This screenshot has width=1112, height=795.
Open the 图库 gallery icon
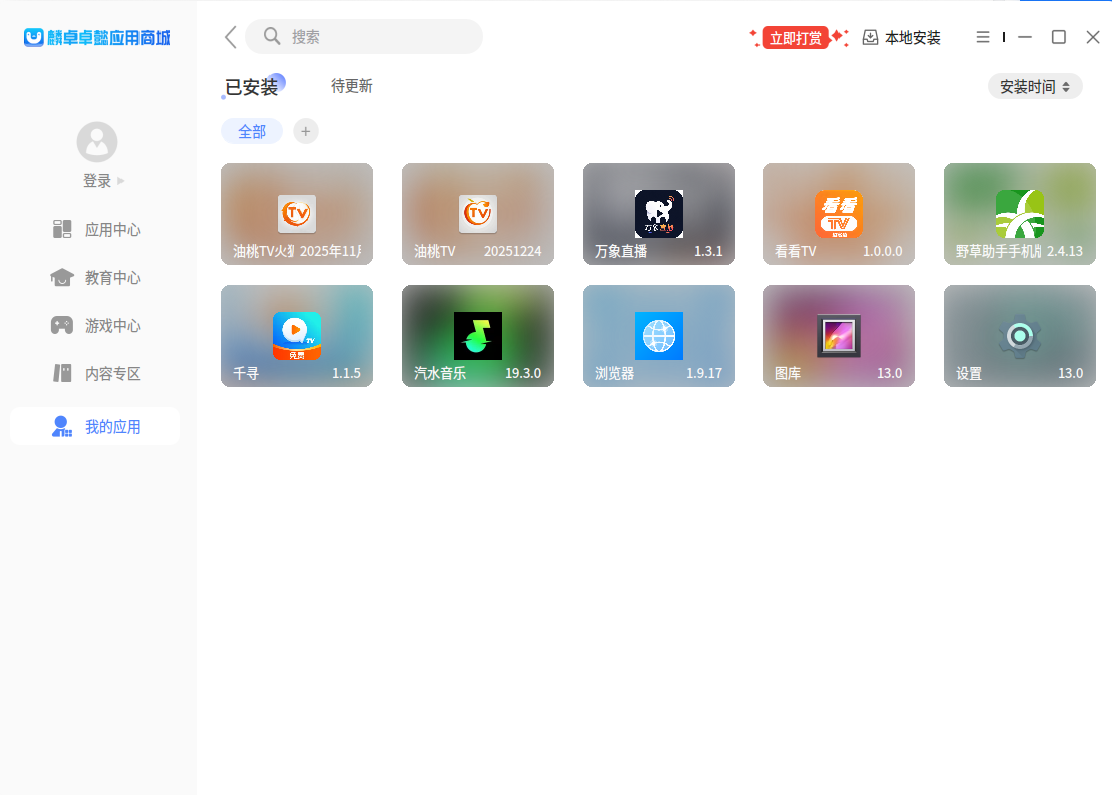(839, 335)
